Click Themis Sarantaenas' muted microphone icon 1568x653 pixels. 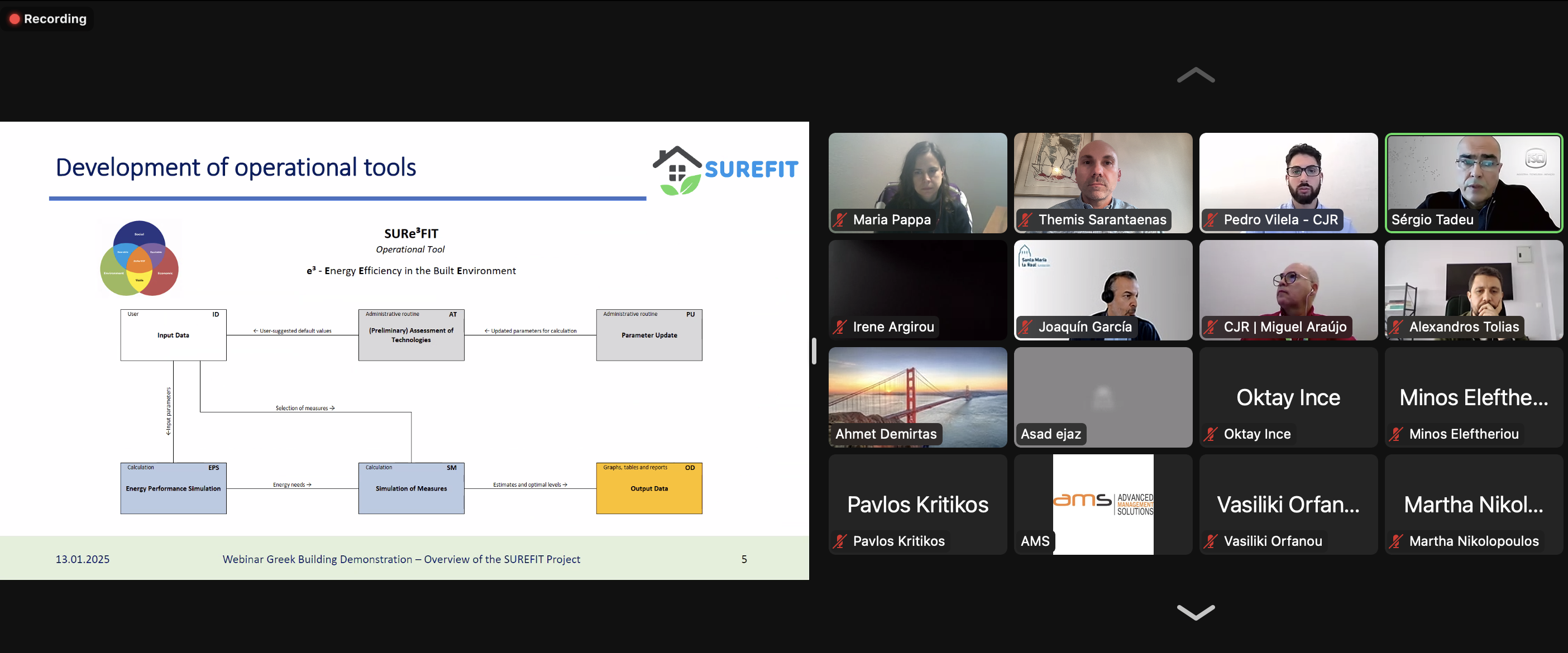(x=1026, y=220)
